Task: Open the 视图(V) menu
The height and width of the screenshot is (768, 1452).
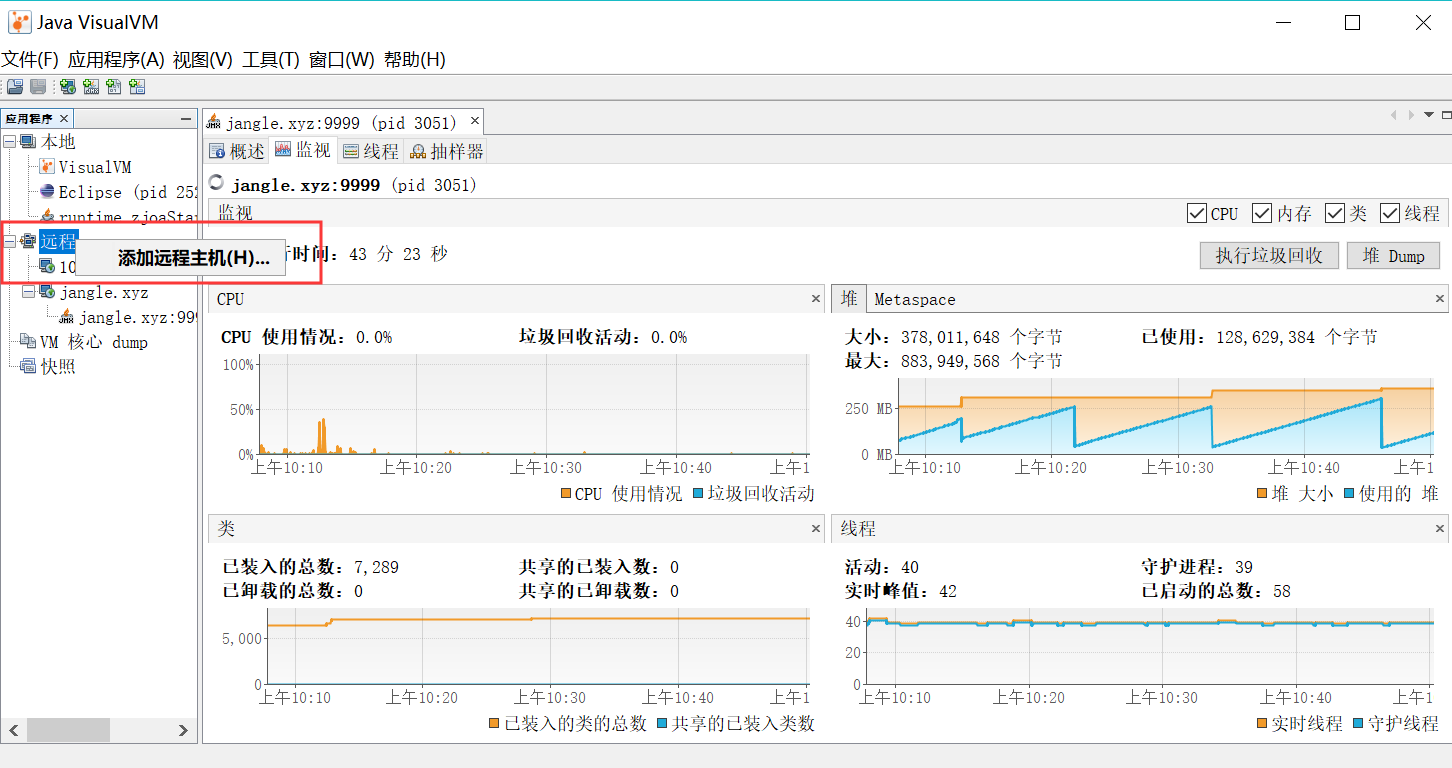Action: (x=203, y=60)
